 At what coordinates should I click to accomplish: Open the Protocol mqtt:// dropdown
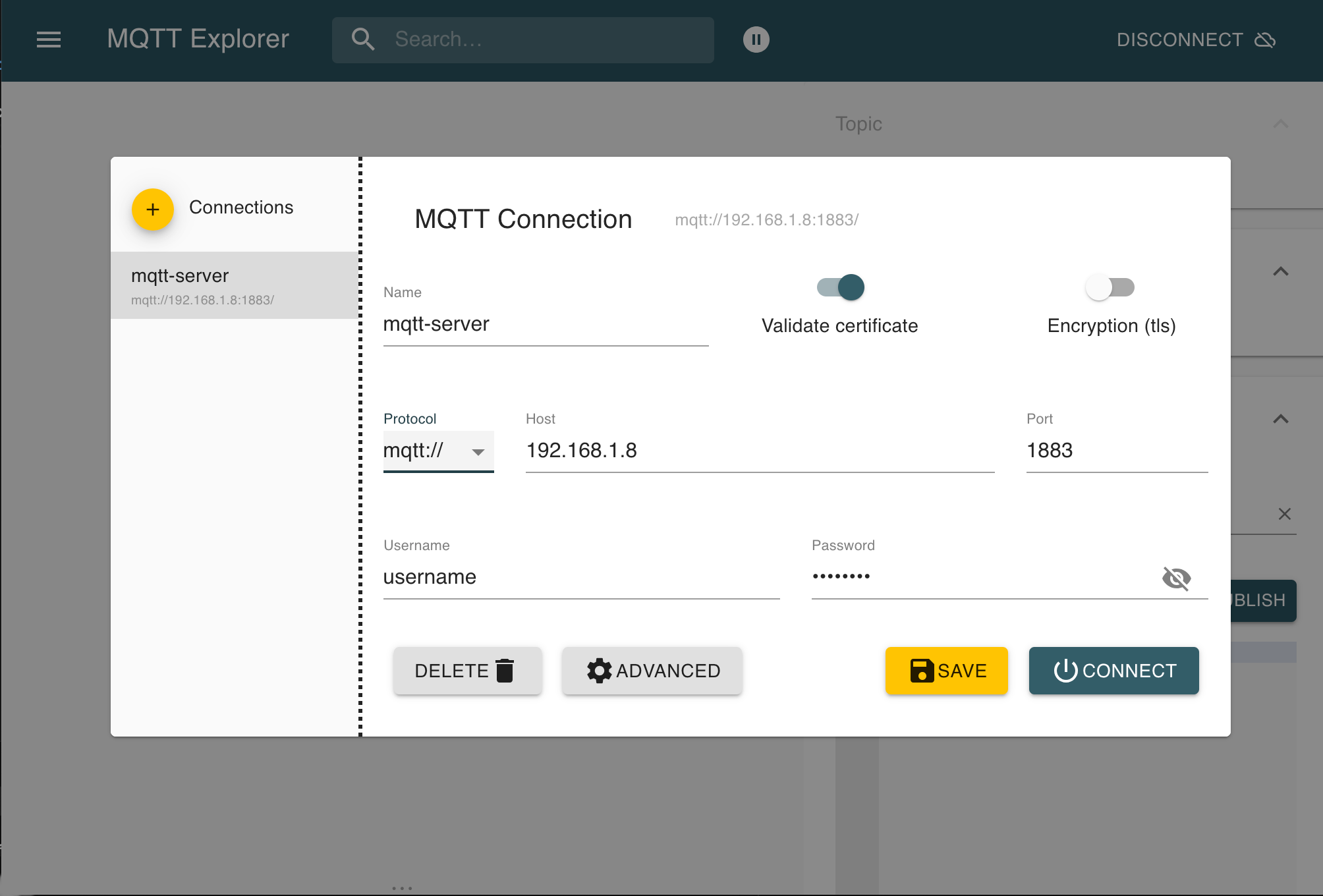438,451
